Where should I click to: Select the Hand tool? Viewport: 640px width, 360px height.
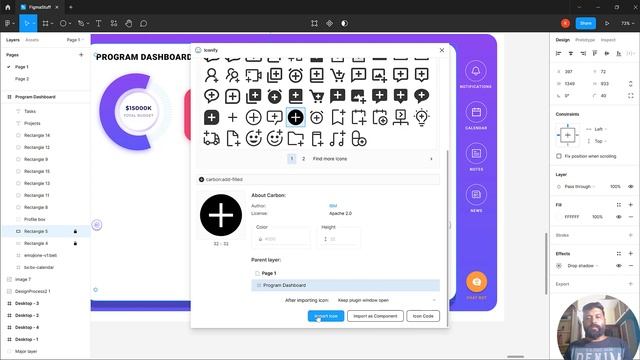click(x=129, y=23)
